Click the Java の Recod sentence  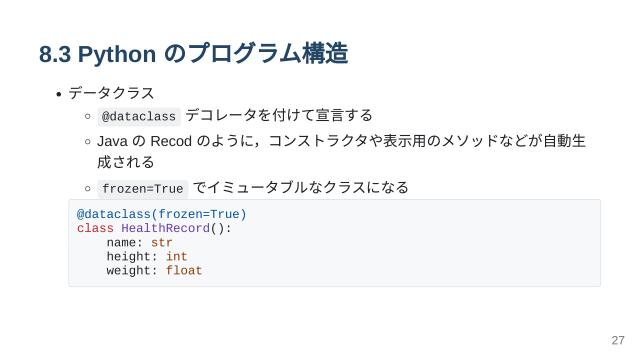[341, 141]
